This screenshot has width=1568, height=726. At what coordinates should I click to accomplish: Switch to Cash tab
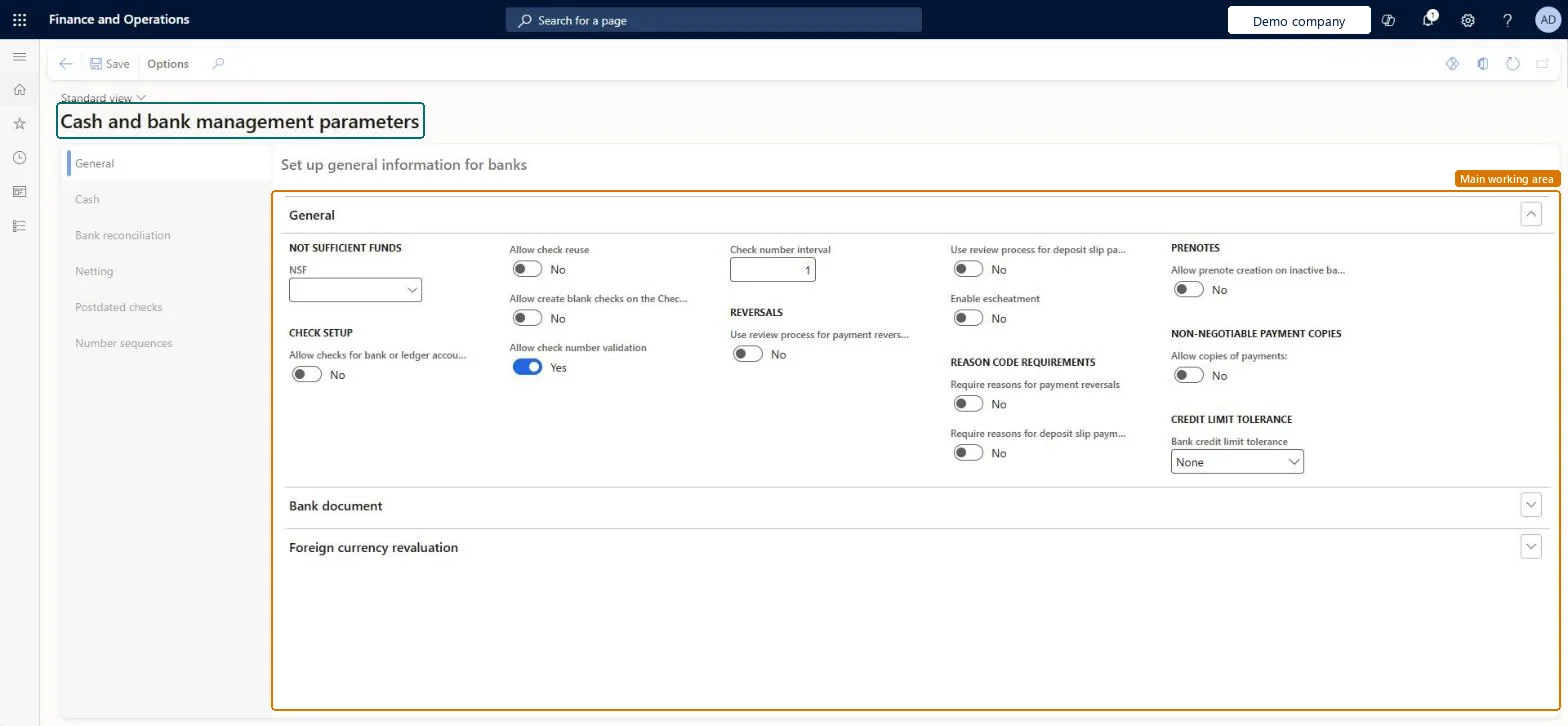tap(87, 199)
